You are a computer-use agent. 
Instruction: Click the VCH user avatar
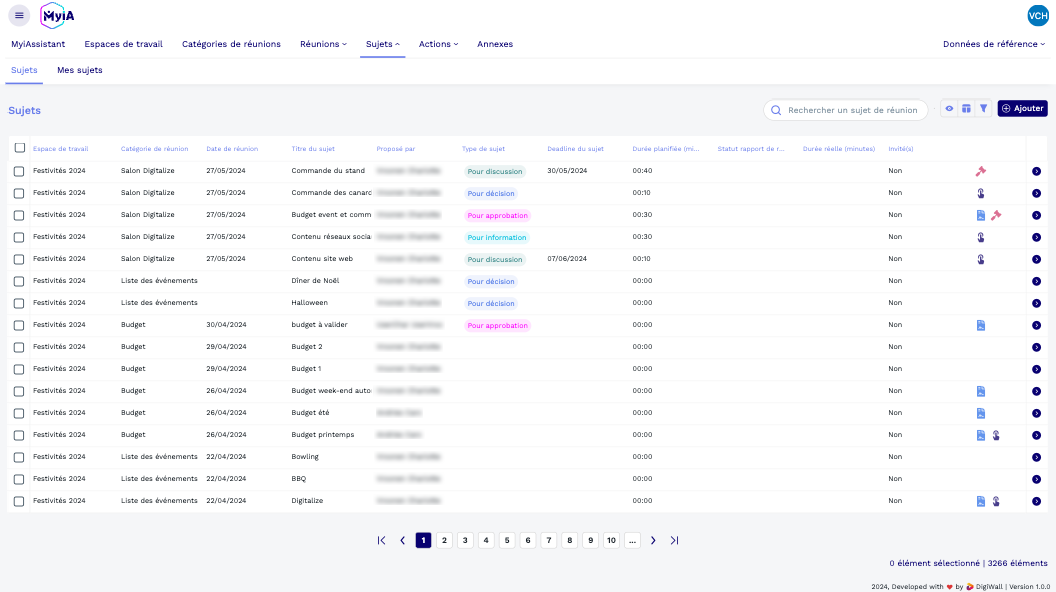1038,16
